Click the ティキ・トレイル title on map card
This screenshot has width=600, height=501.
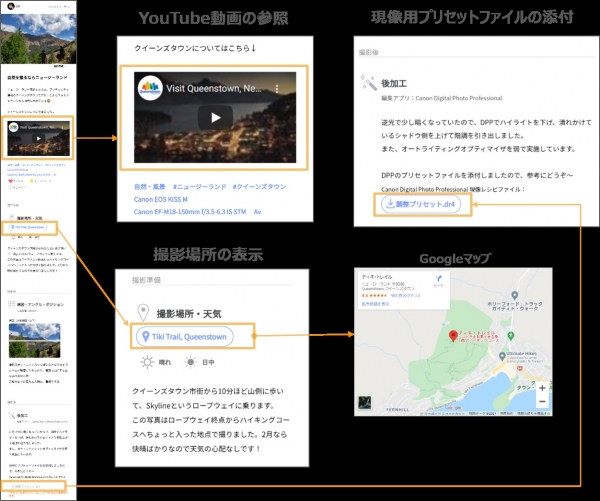pyautogui.click(x=377, y=277)
